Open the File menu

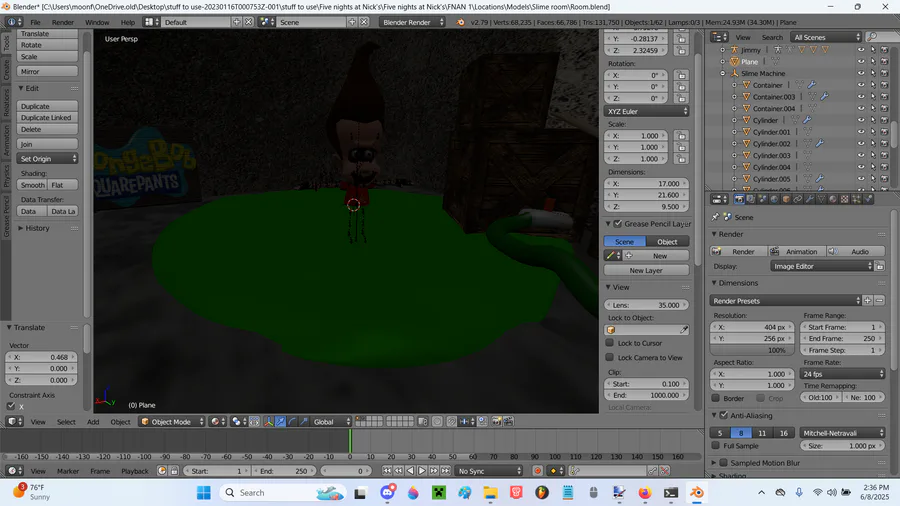[x=36, y=22]
